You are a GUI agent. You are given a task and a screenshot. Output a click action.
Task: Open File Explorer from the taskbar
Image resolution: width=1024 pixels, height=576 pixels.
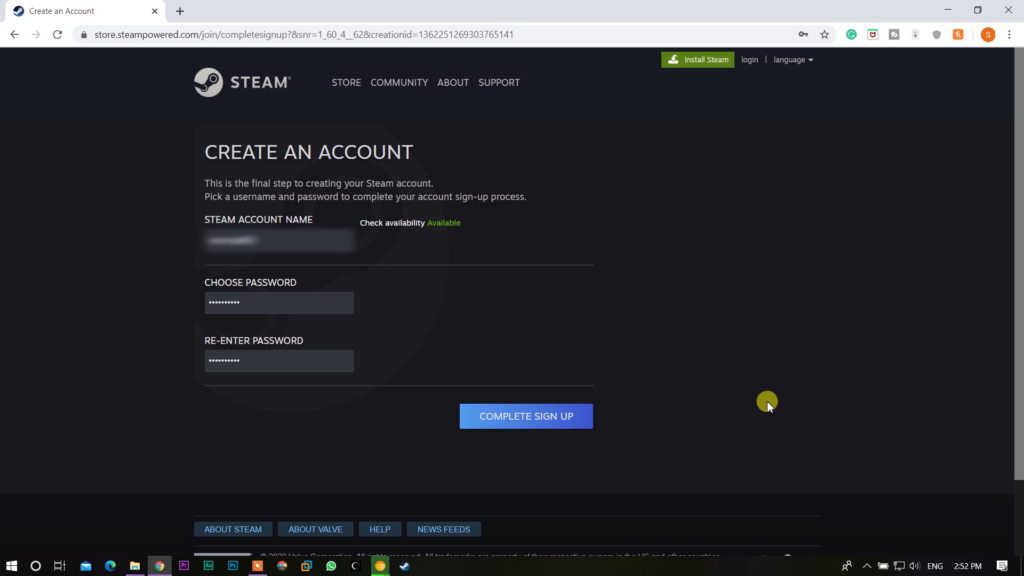click(x=135, y=566)
